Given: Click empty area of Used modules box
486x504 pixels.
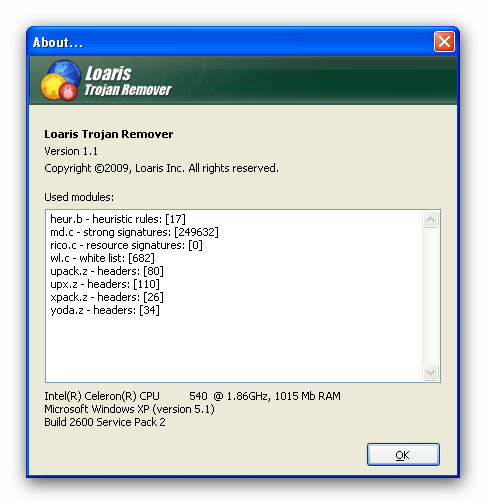Looking at the screenshot, I should click(233, 348).
